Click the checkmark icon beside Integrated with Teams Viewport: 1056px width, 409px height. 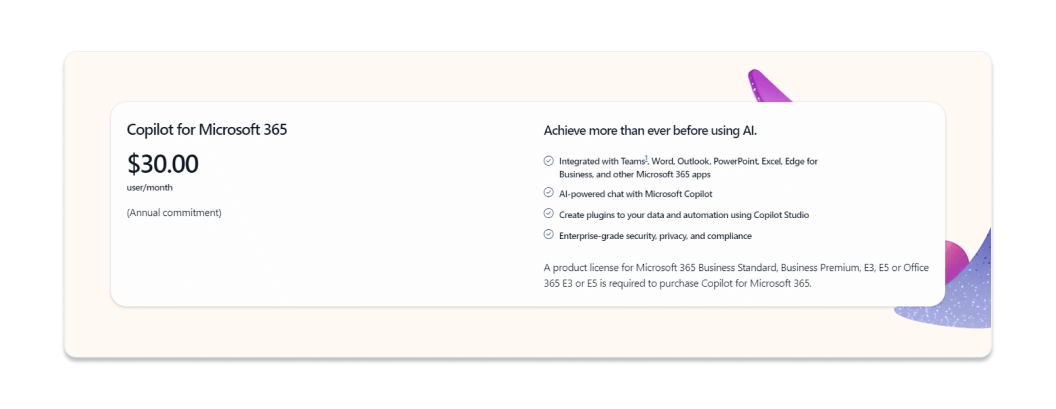548,161
